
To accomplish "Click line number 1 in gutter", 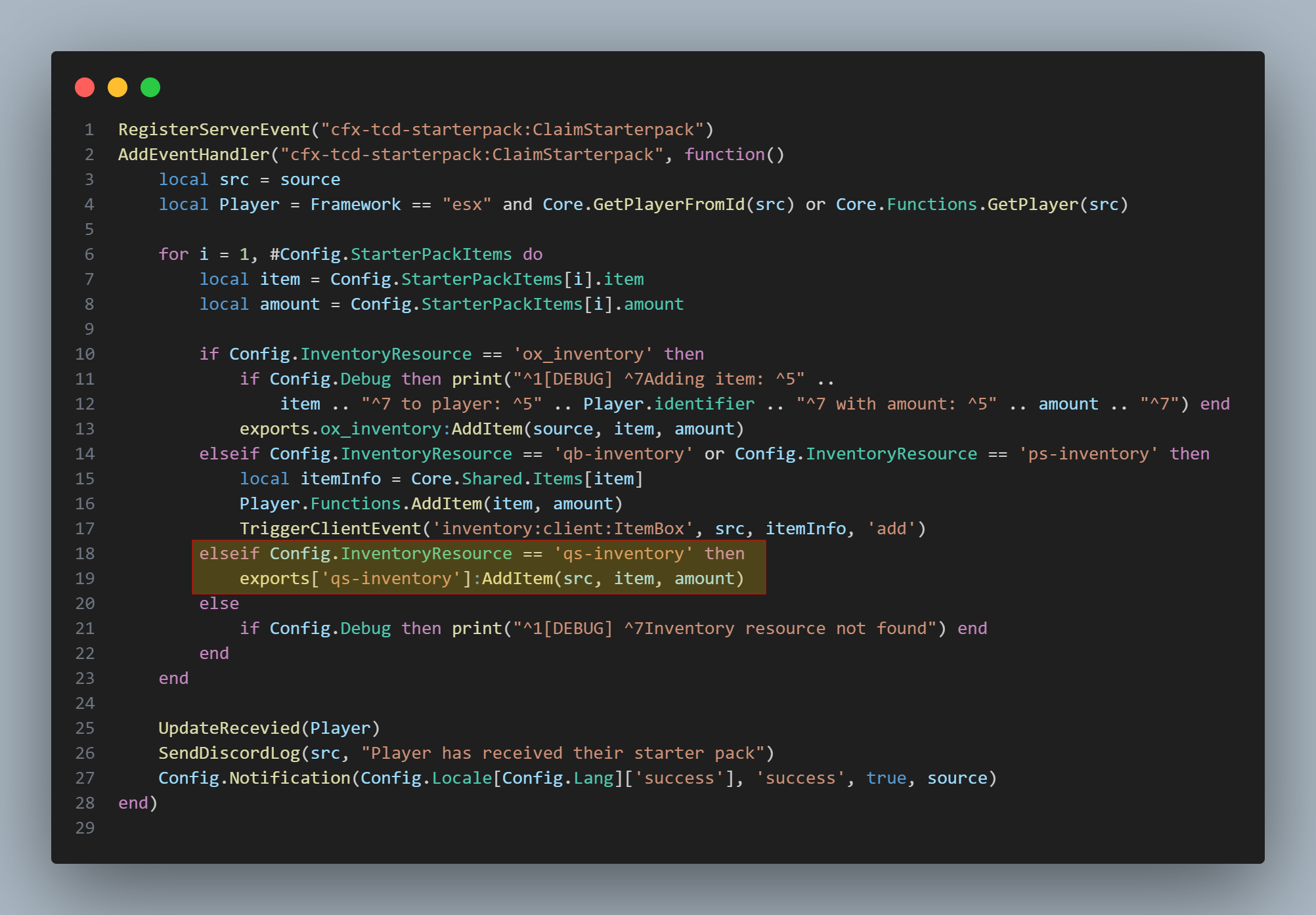I will coord(89,129).
